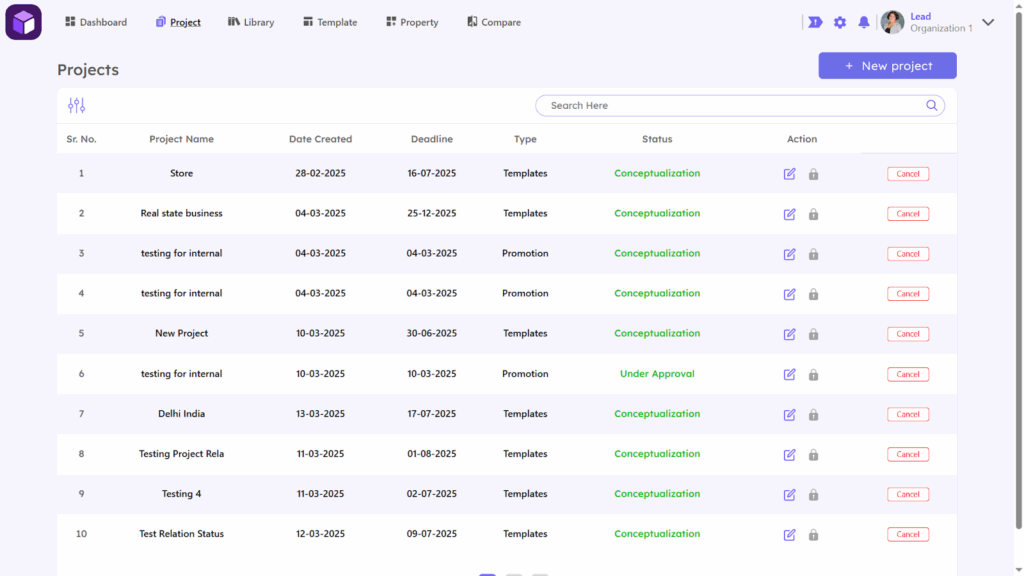Click the magnifier icon in search bar

[x=931, y=106]
